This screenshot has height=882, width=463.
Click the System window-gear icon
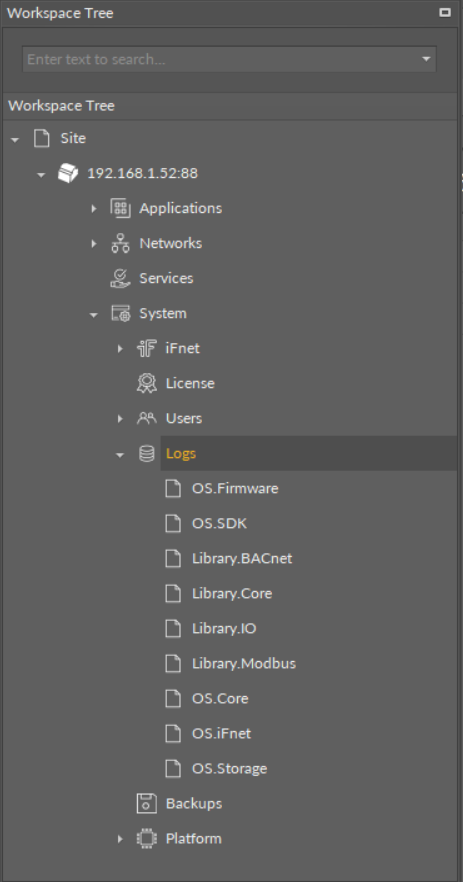[x=120, y=313]
